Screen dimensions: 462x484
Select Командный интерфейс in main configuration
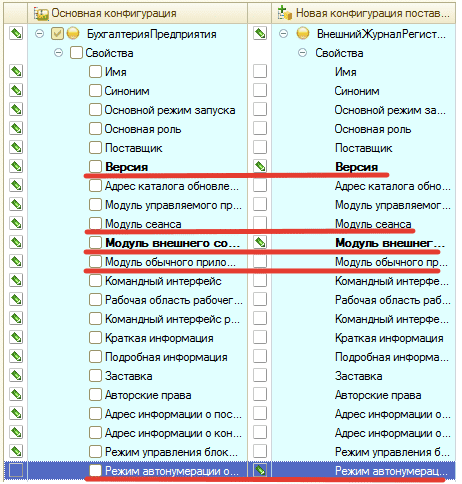click(163, 281)
